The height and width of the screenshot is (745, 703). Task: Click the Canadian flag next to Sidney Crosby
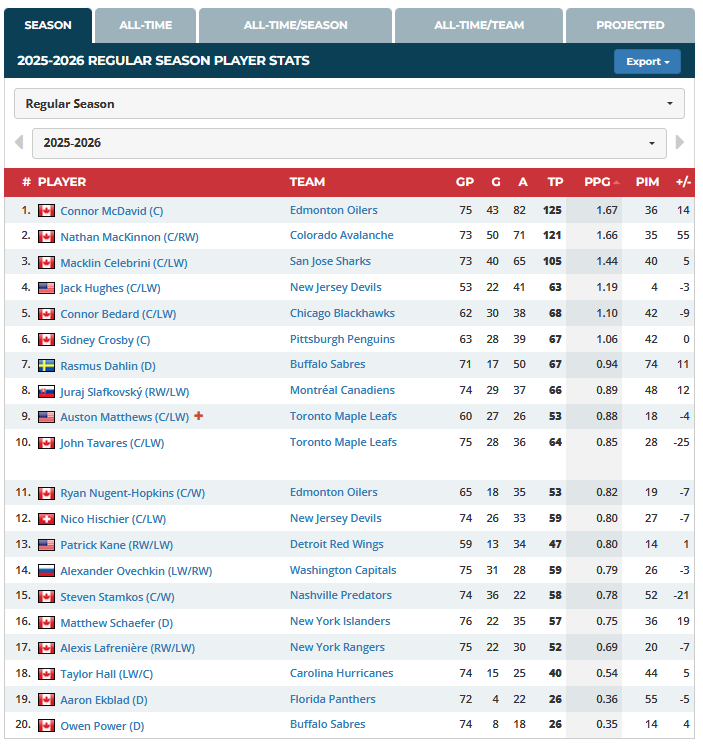pyautogui.click(x=46, y=340)
